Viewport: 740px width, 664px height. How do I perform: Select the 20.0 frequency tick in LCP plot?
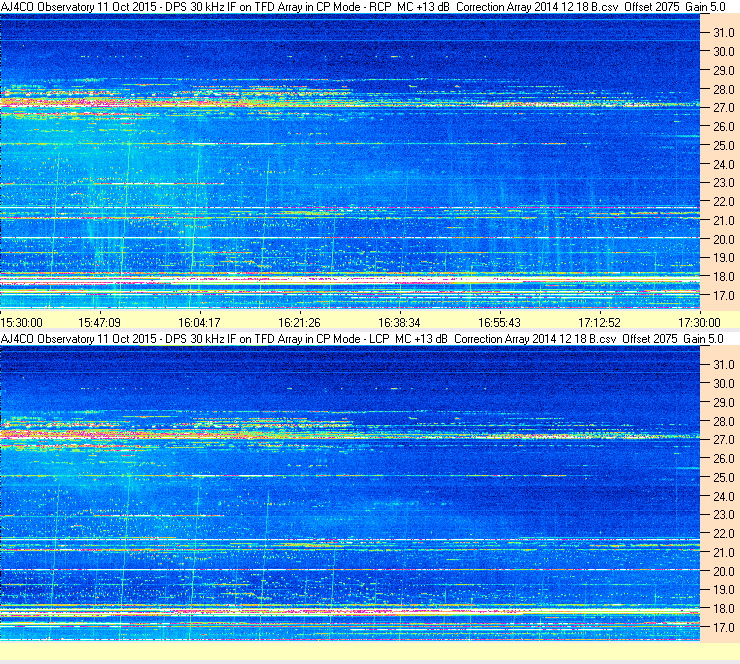723,572
